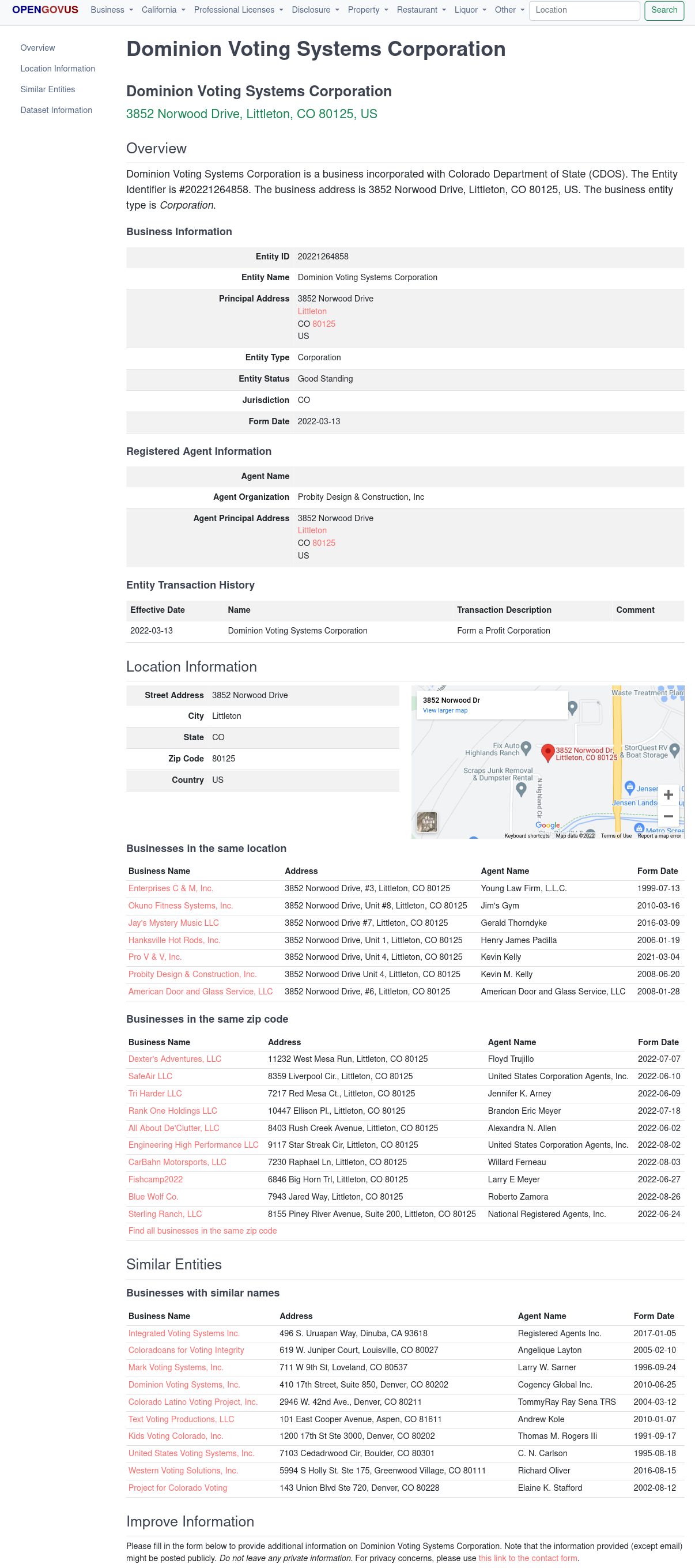Click the Scraps Junk Removal map marker
Viewport: 695px width, 1568px height.
pyautogui.click(x=520, y=789)
